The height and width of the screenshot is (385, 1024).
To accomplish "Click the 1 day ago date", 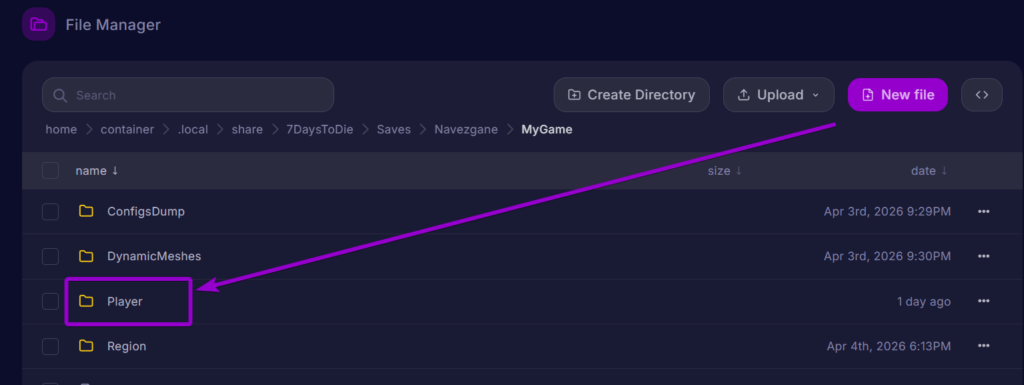I will (x=923, y=301).
